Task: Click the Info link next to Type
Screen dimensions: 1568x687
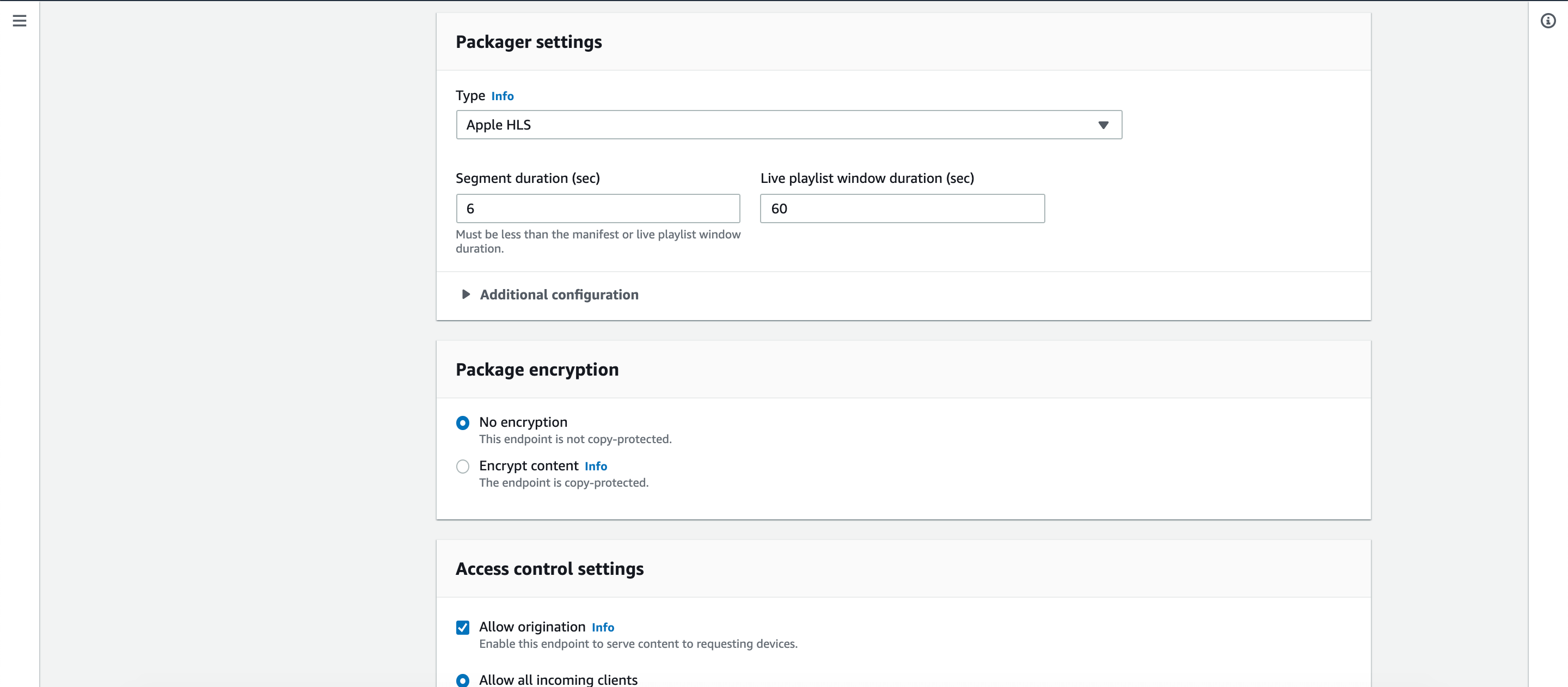Action: coord(502,96)
